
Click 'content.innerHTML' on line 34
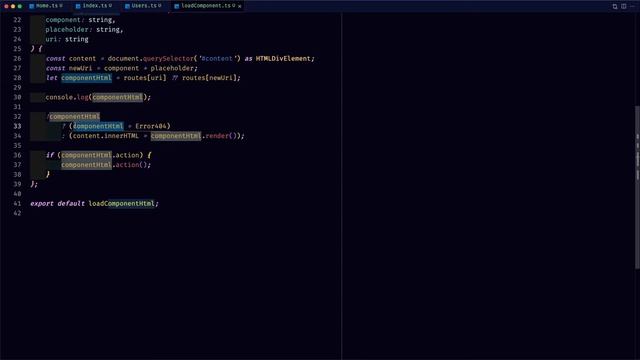106,136
